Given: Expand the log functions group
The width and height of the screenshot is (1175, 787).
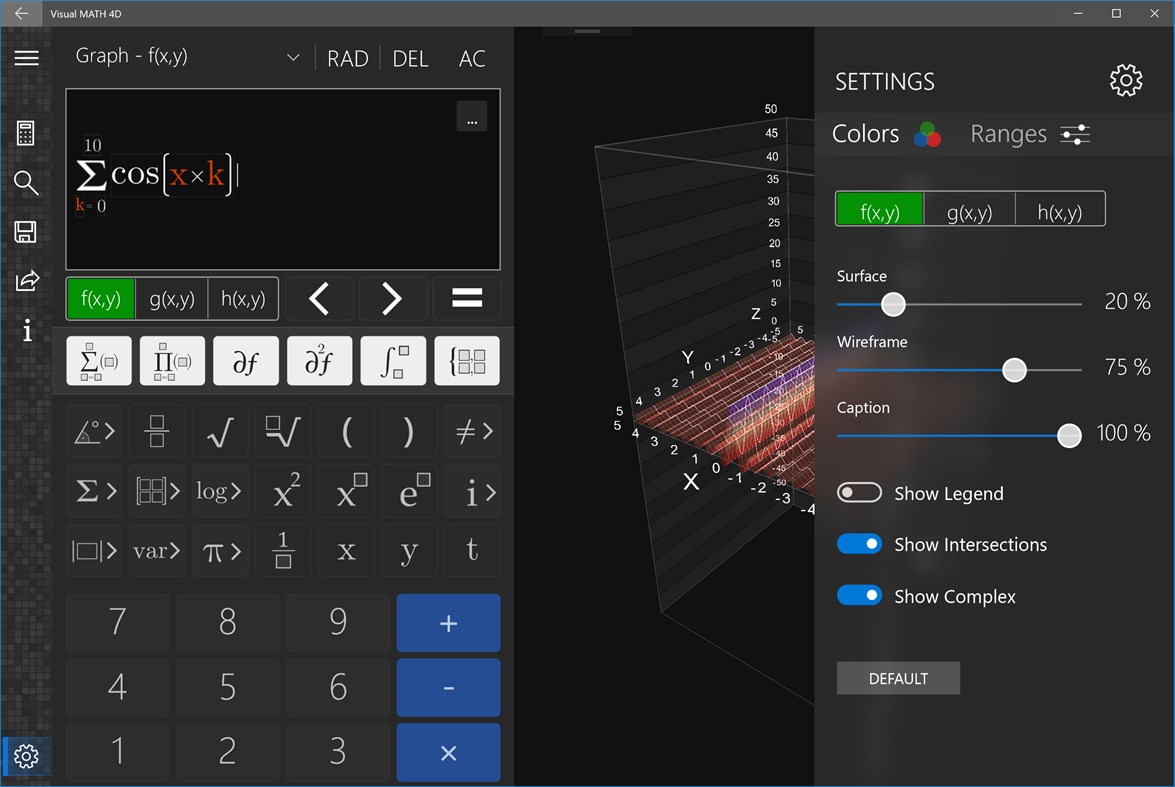Looking at the screenshot, I should 220,492.
